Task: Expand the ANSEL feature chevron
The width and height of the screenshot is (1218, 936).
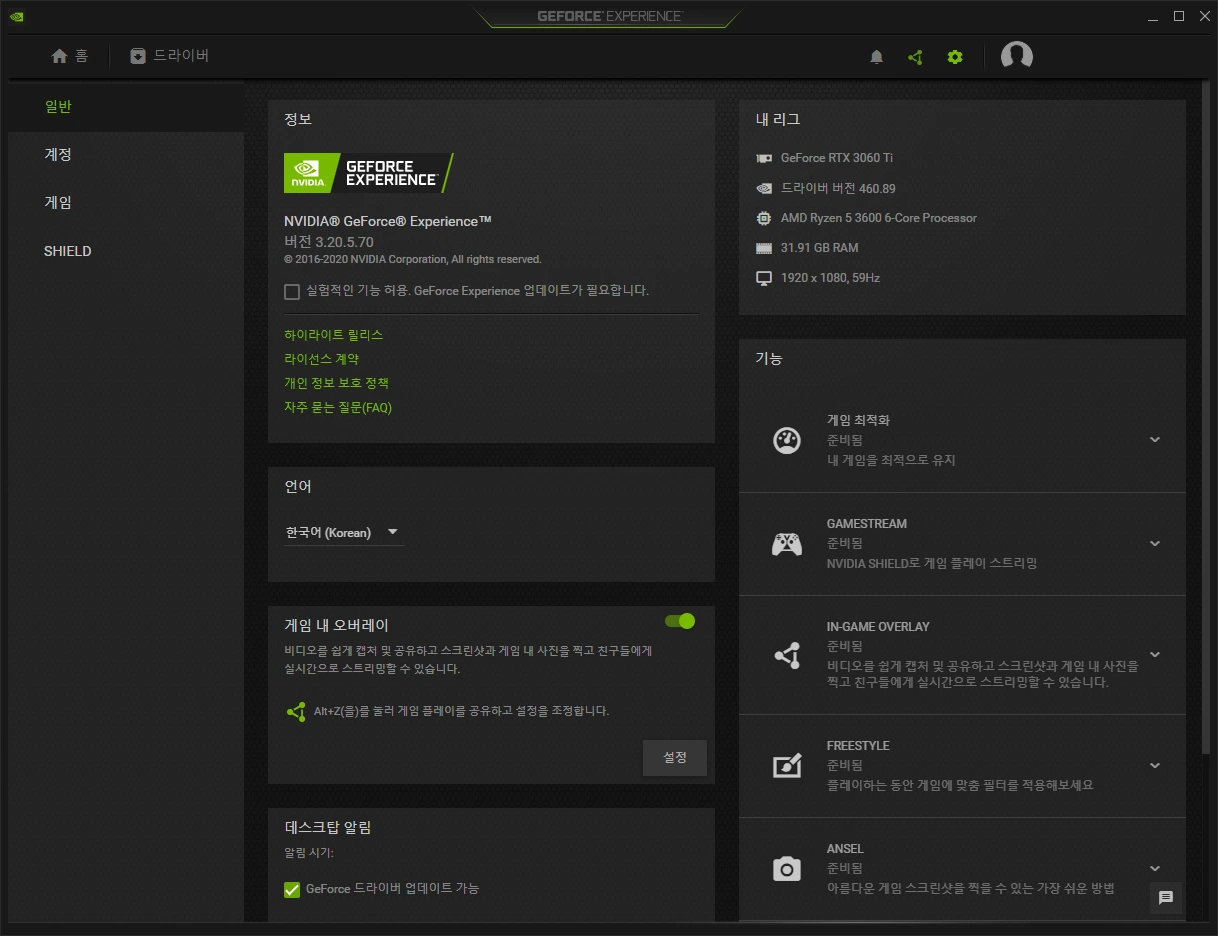Action: point(1155,869)
